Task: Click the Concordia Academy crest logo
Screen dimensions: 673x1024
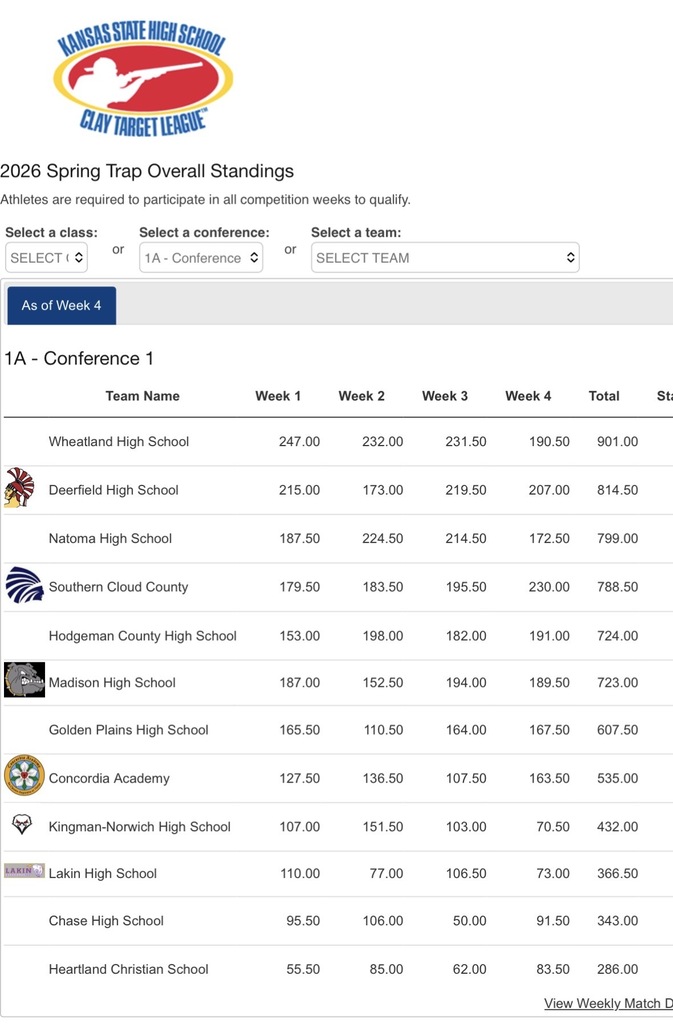Action: tap(24, 775)
